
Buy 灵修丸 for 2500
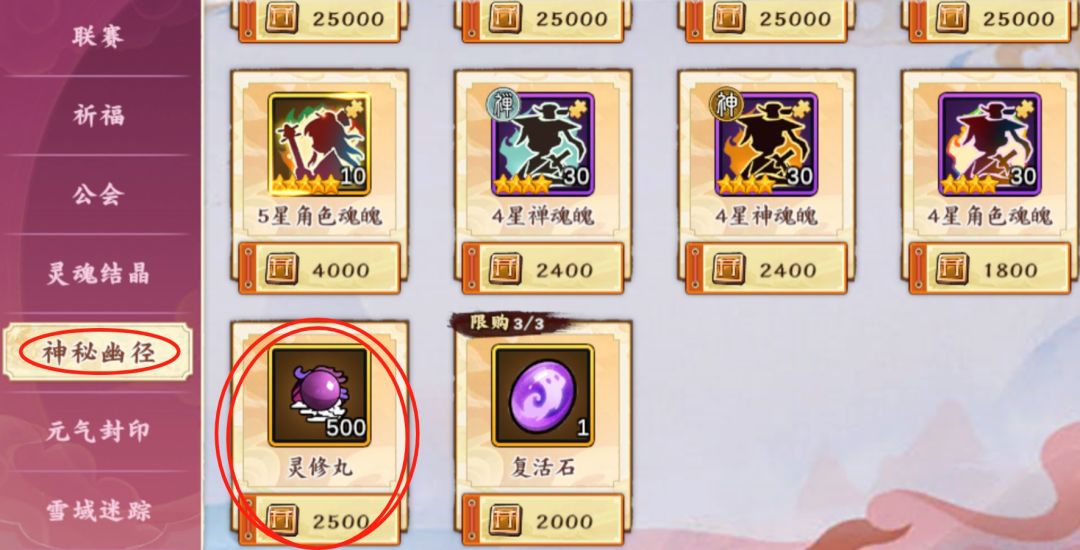point(320,520)
